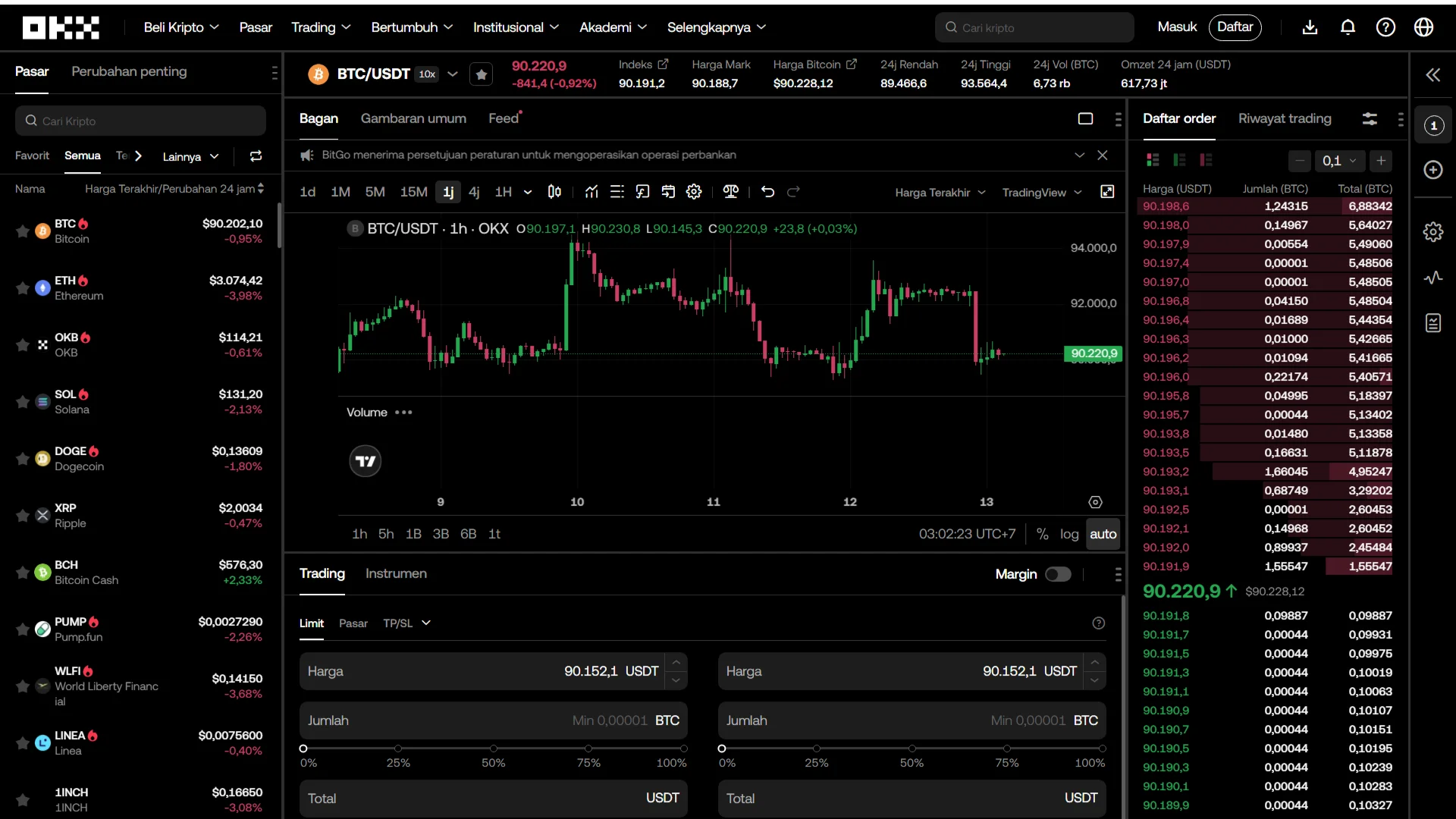The width and height of the screenshot is (1456, 819).
Task: Click the Masuk link
Action: coord(1176,27)
